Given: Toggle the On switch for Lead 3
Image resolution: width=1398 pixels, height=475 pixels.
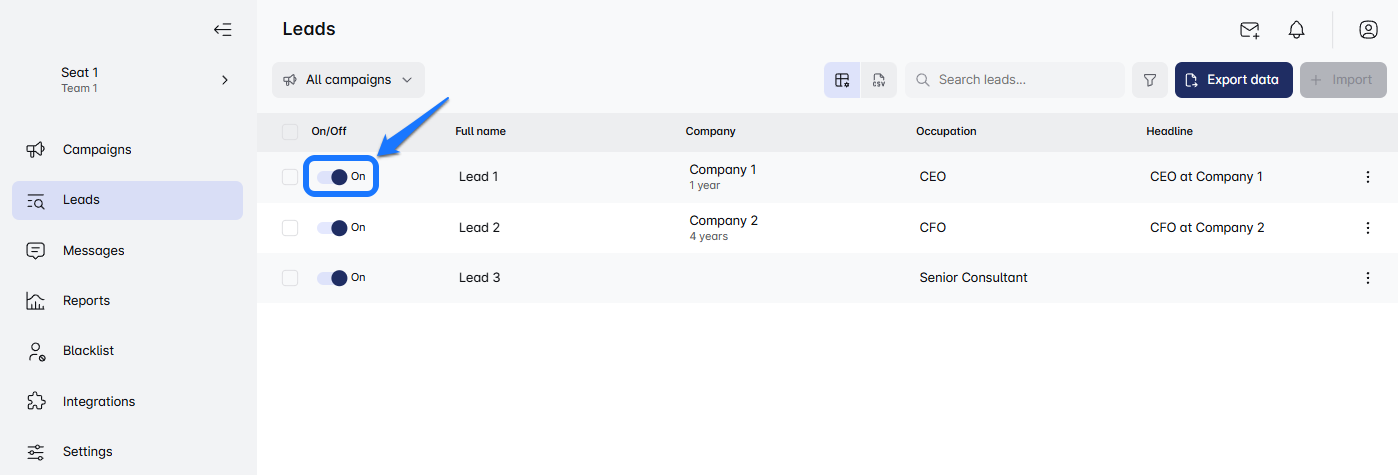Looking at the screenshot, I should coord(332,278).
